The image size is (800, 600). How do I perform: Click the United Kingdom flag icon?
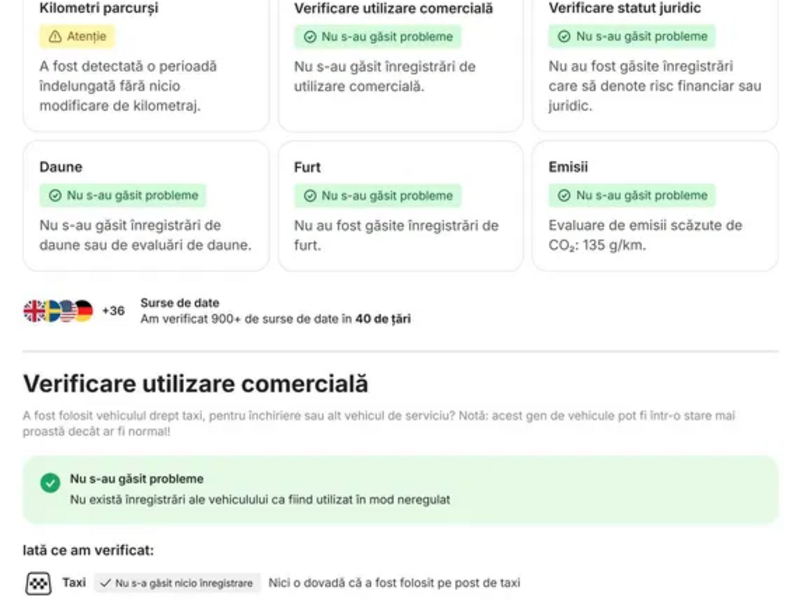(x=34, y=311)
